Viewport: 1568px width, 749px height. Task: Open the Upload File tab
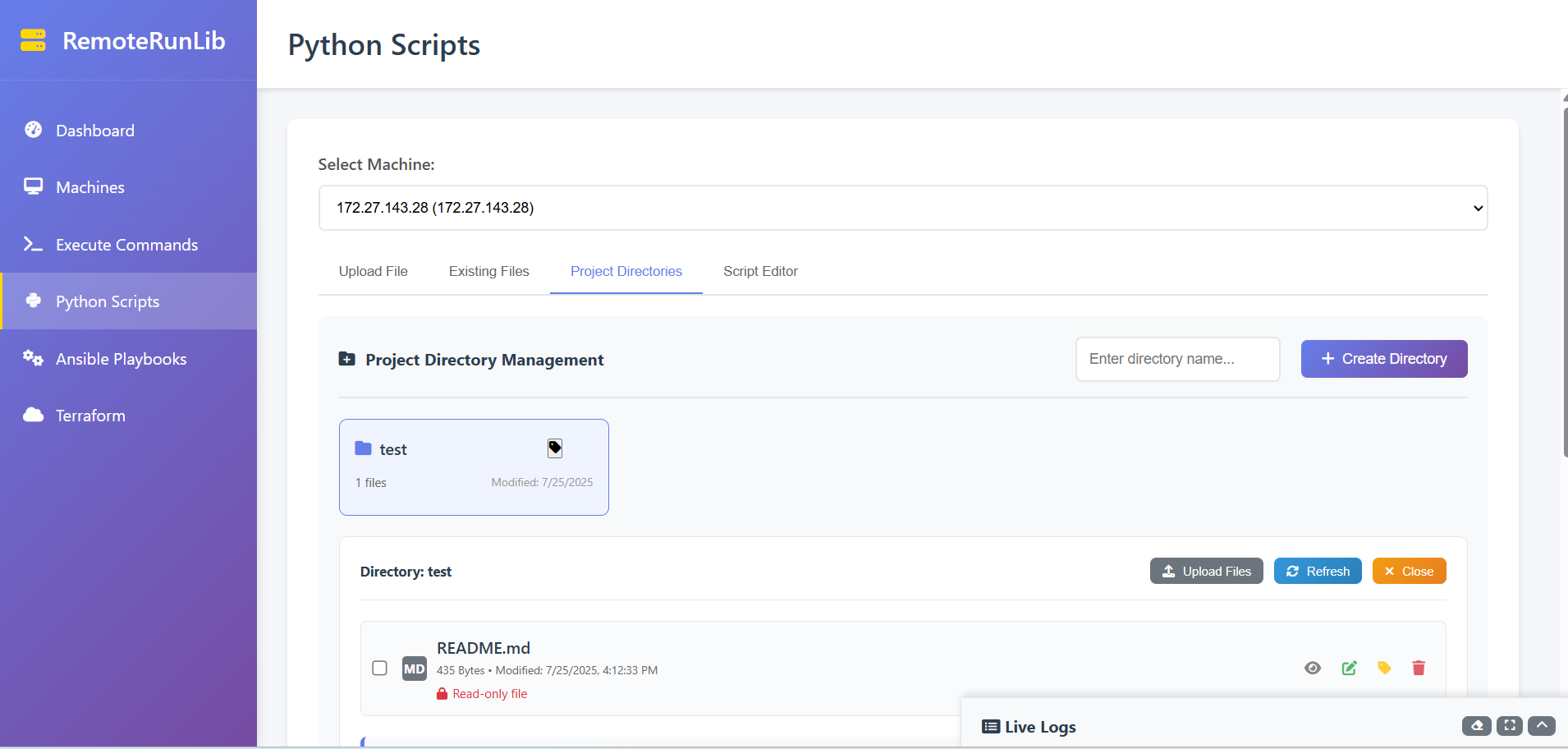coord(374,271)
